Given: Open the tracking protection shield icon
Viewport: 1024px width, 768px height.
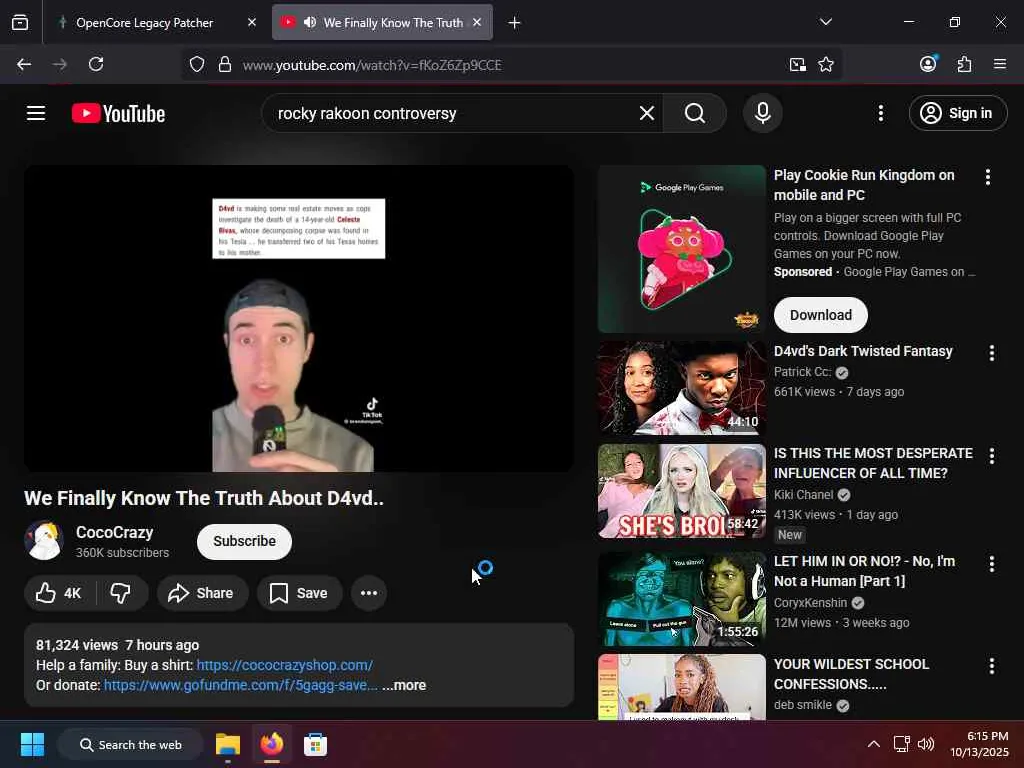Looking at the screenshot, I should click(197, 65).
